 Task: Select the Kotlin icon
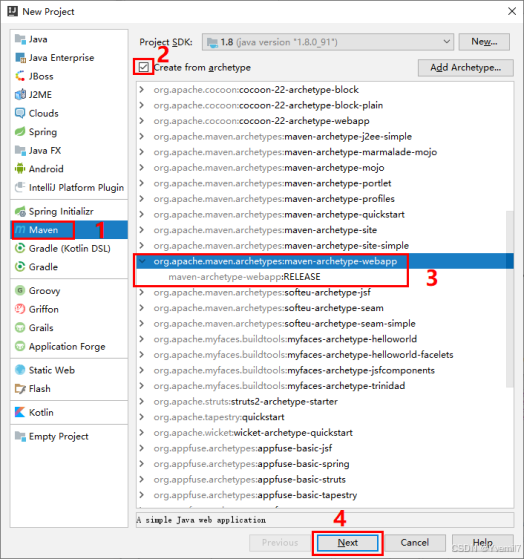[20, 412]
